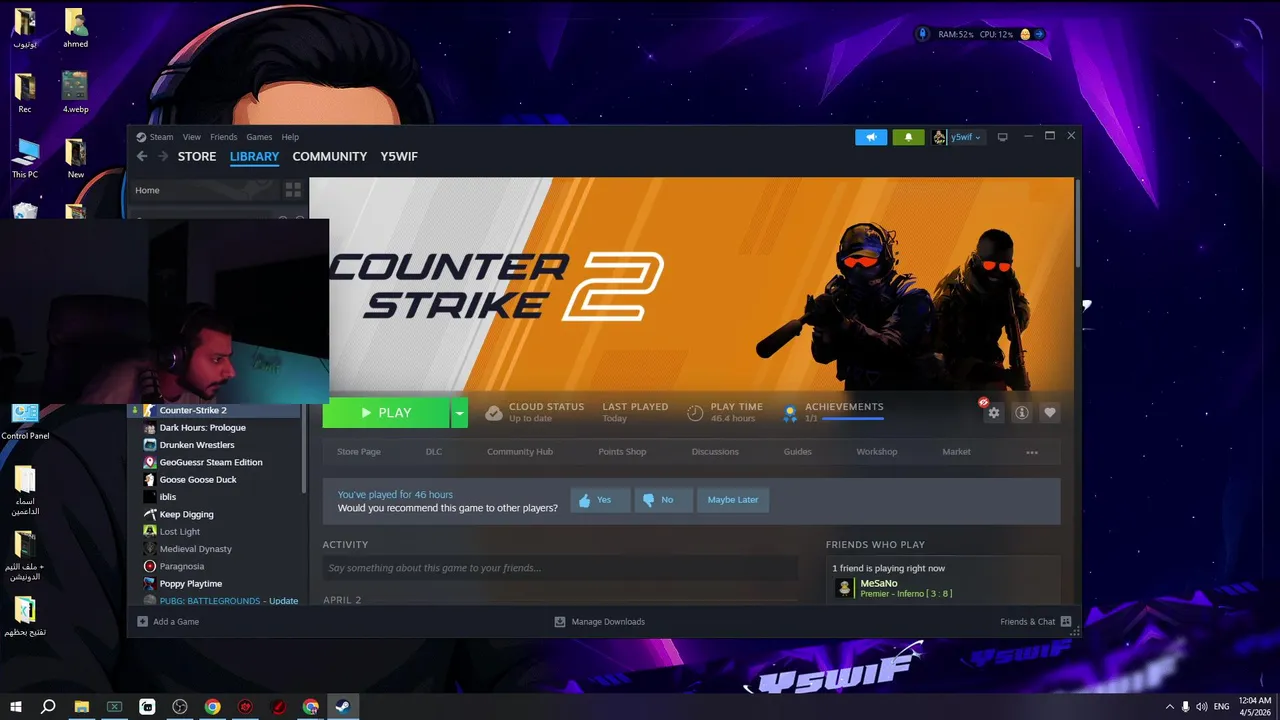Switch to the STORE tab

click(x=197, y=156)
